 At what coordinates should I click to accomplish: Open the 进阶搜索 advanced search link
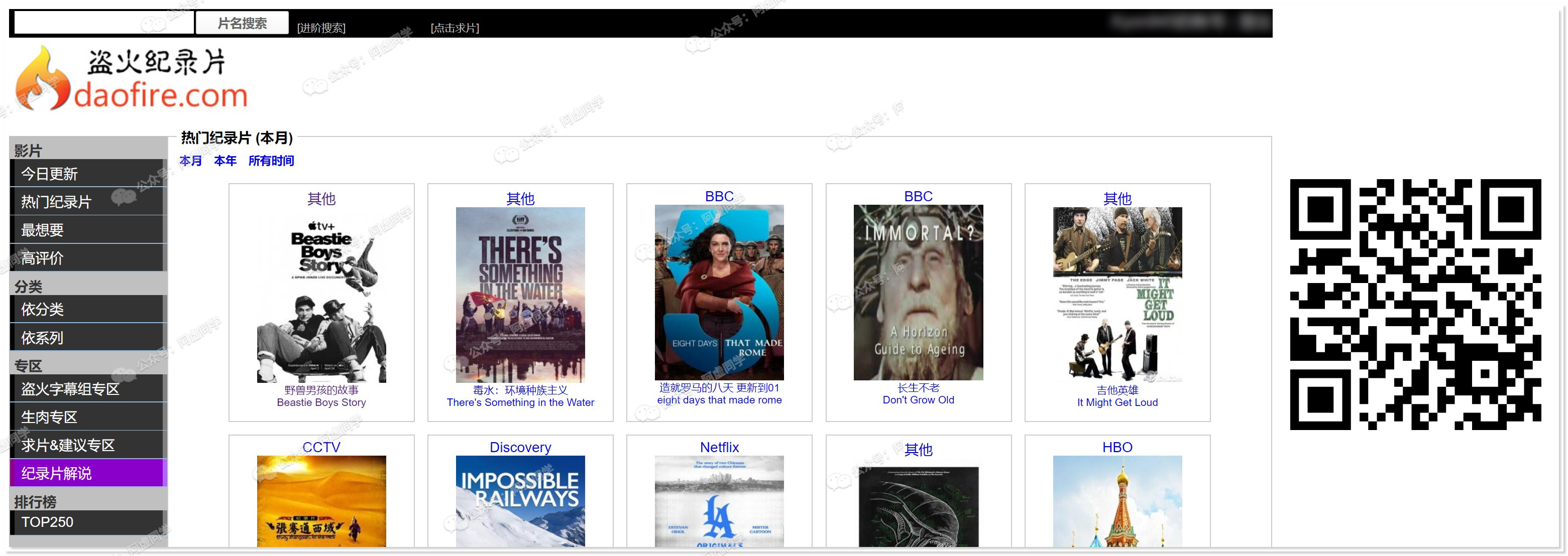tap(321, 28)
